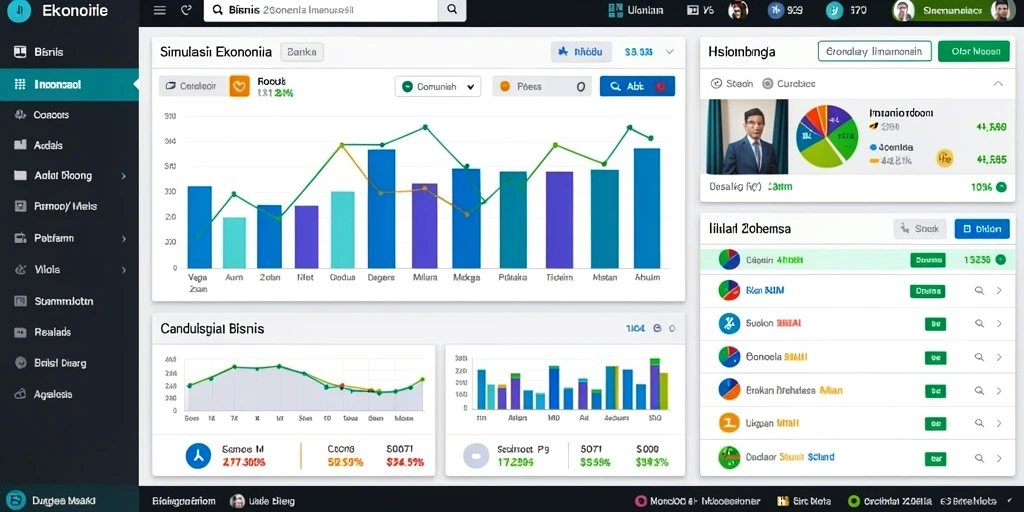Open the Comunish dropdown
The image size is (1024, 512).
438,86
